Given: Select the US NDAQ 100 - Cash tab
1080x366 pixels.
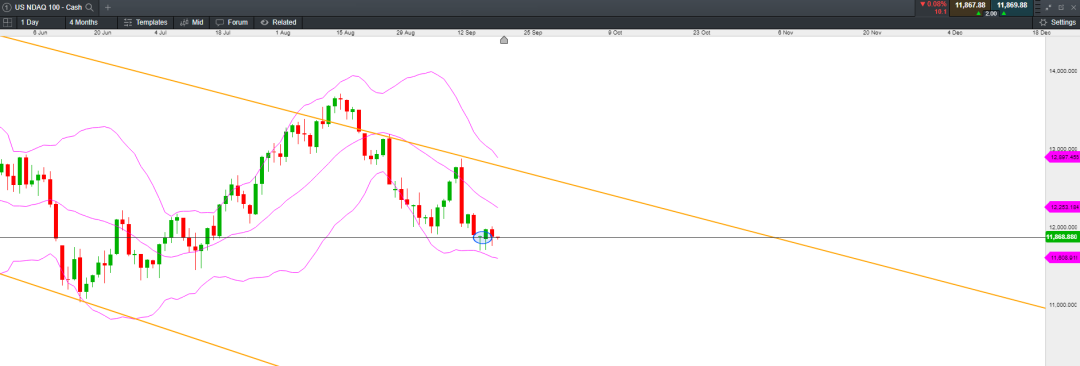Looking at the screenshot, I should [x=48, y=7].
